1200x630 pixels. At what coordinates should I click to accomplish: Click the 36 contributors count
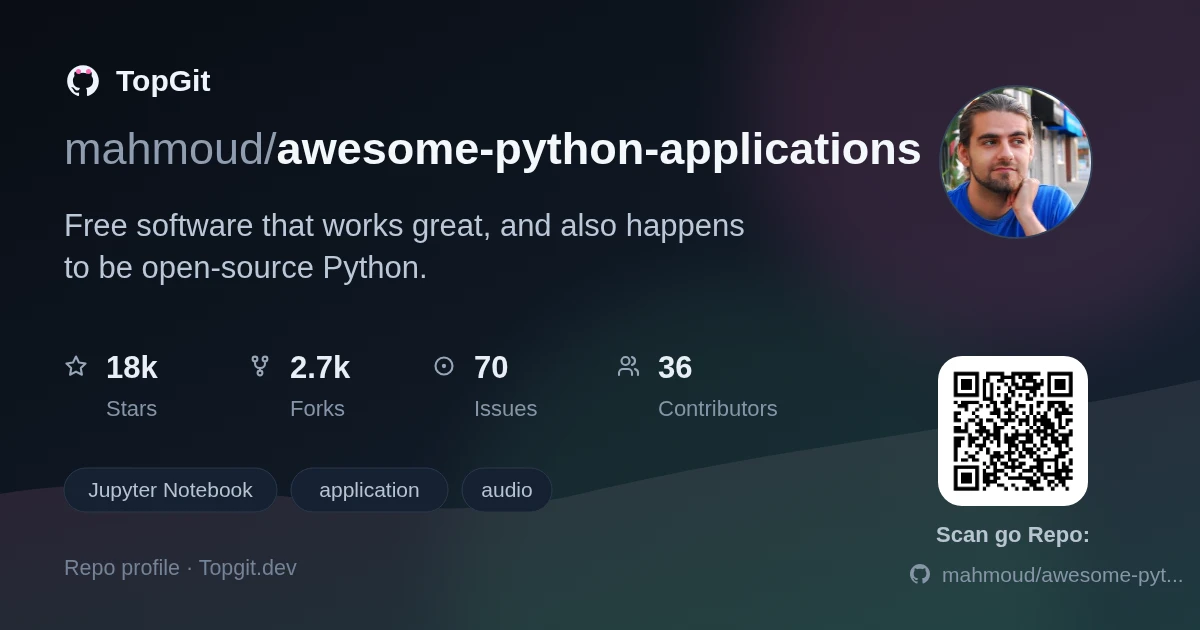[675, 368]
